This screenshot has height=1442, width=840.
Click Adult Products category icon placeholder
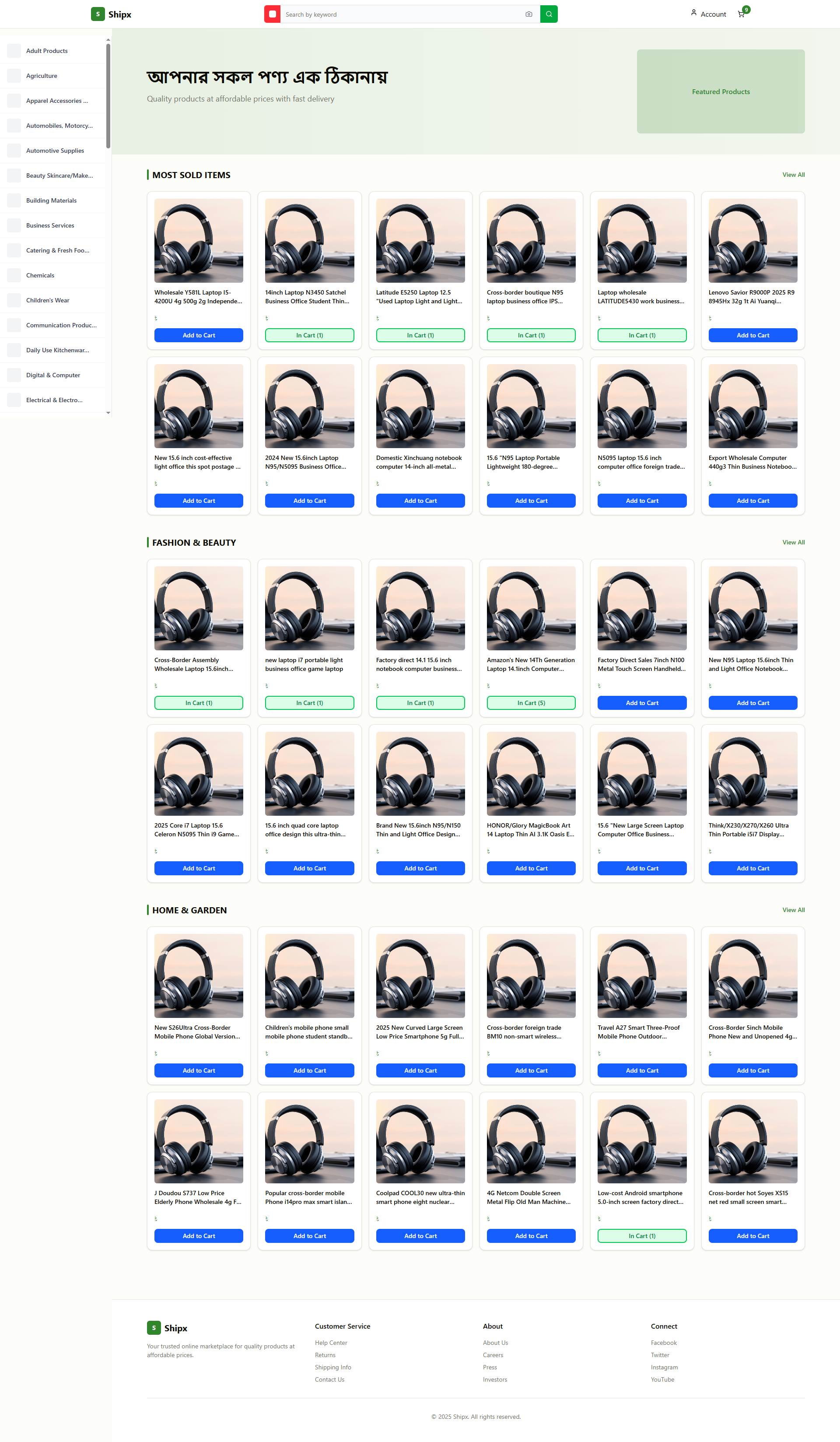[14, 51]
